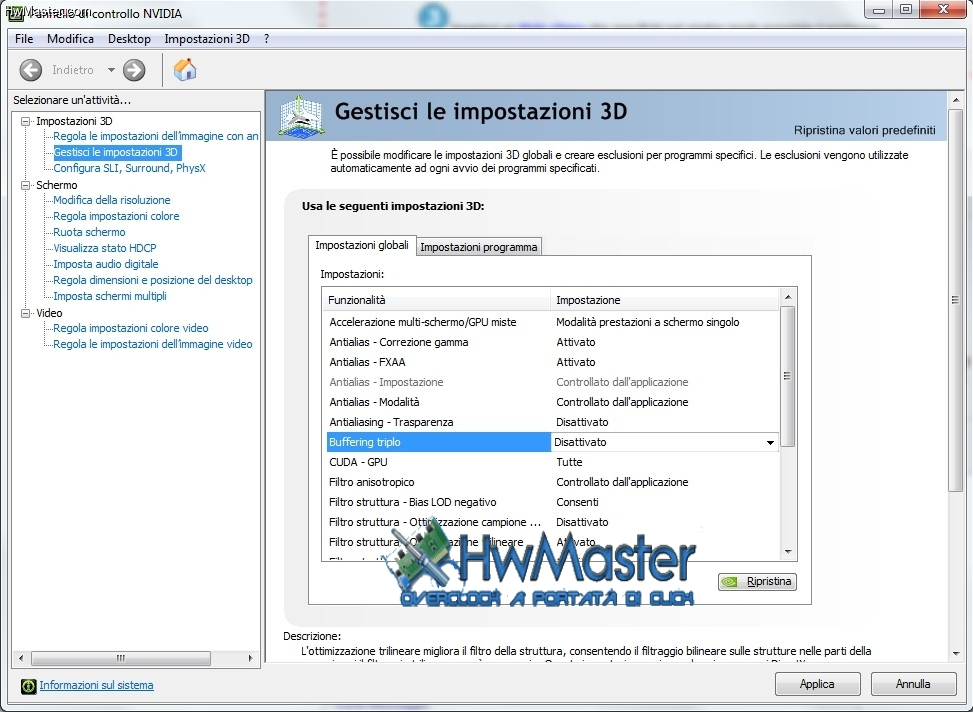This screenshot has height=712, width=973.
Task: Click the system information icon at bottom left
Action: pyautogui.click(x=29, y=685)
